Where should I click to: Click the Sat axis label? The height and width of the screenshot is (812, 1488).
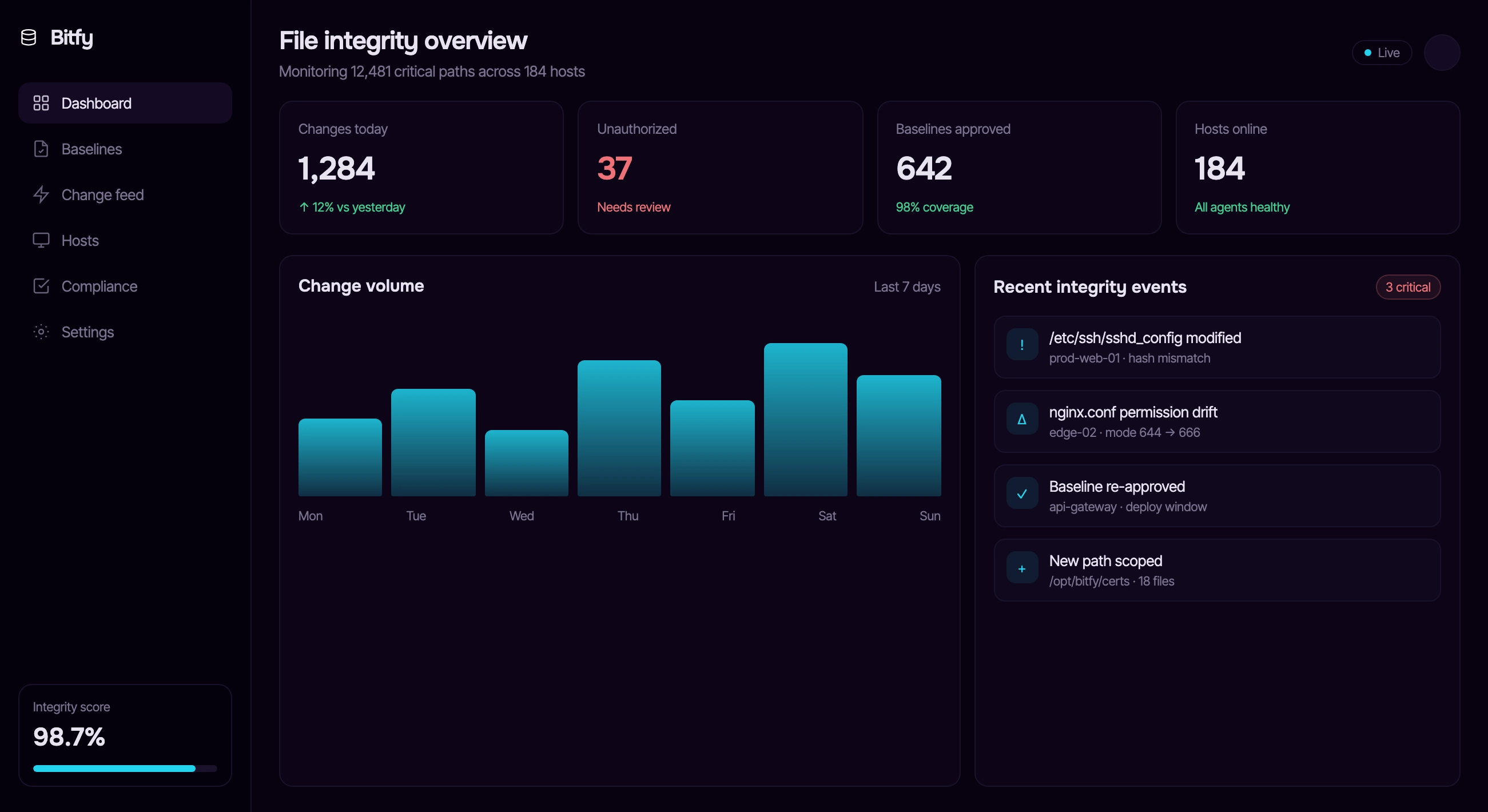826,516
